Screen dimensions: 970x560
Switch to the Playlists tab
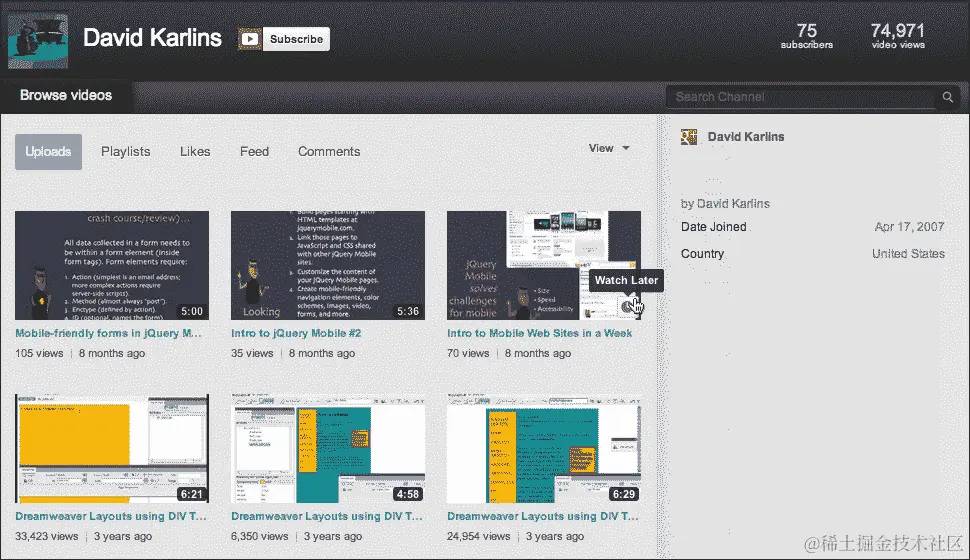(126, 152)
